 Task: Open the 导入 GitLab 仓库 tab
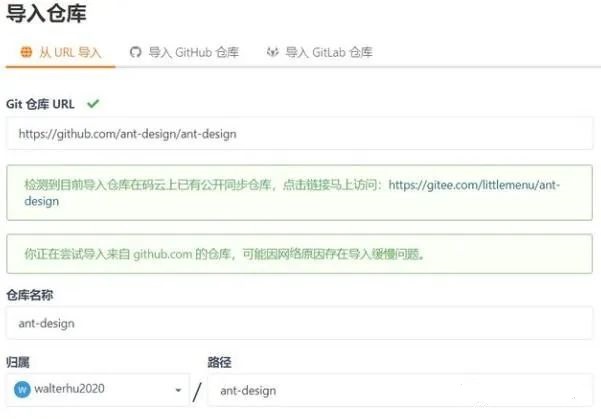click(x=320, y=52)
